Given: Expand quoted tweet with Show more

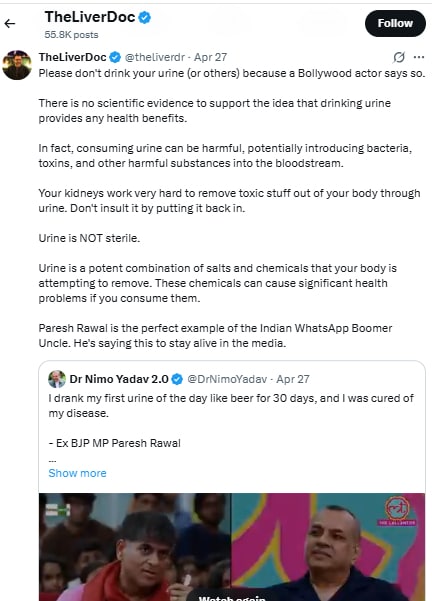Looking at the screenshot, I should click(77, 473).
